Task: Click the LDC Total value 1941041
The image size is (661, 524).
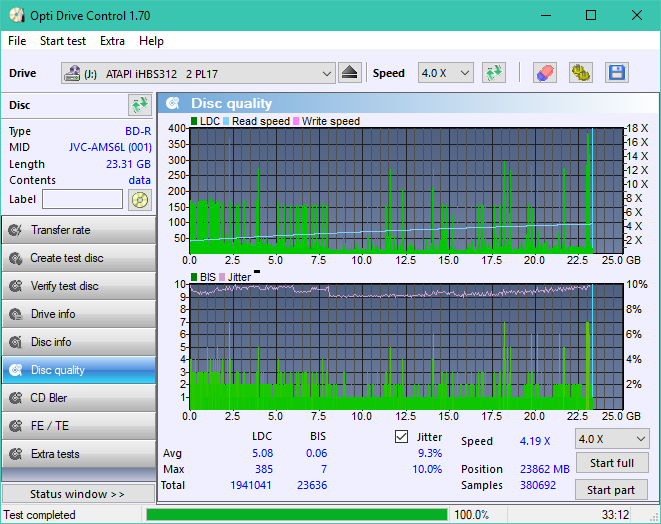Action: [x=251, y=485]
